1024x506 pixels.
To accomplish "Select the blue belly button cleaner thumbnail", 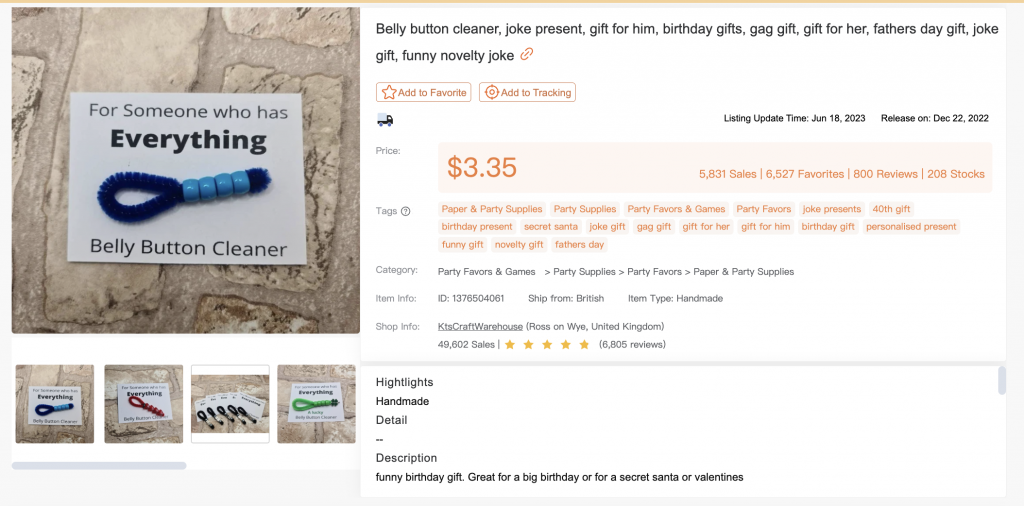I will pos(55,404).
